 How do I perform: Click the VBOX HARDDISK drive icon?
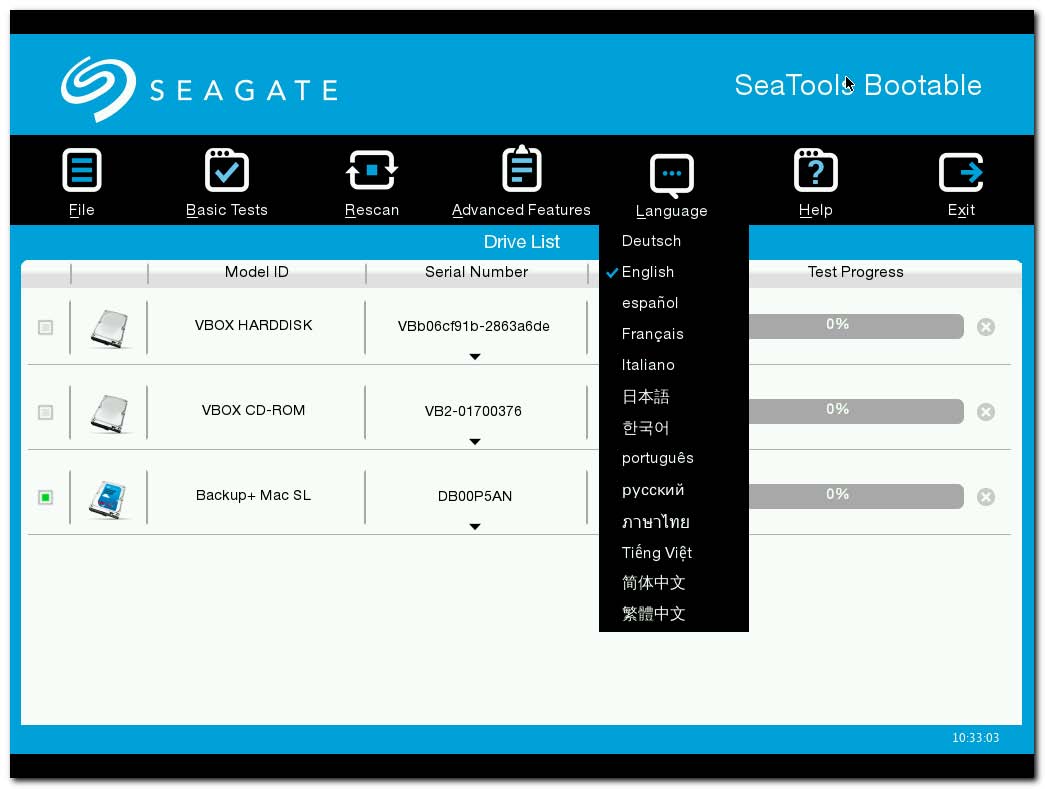108,326
